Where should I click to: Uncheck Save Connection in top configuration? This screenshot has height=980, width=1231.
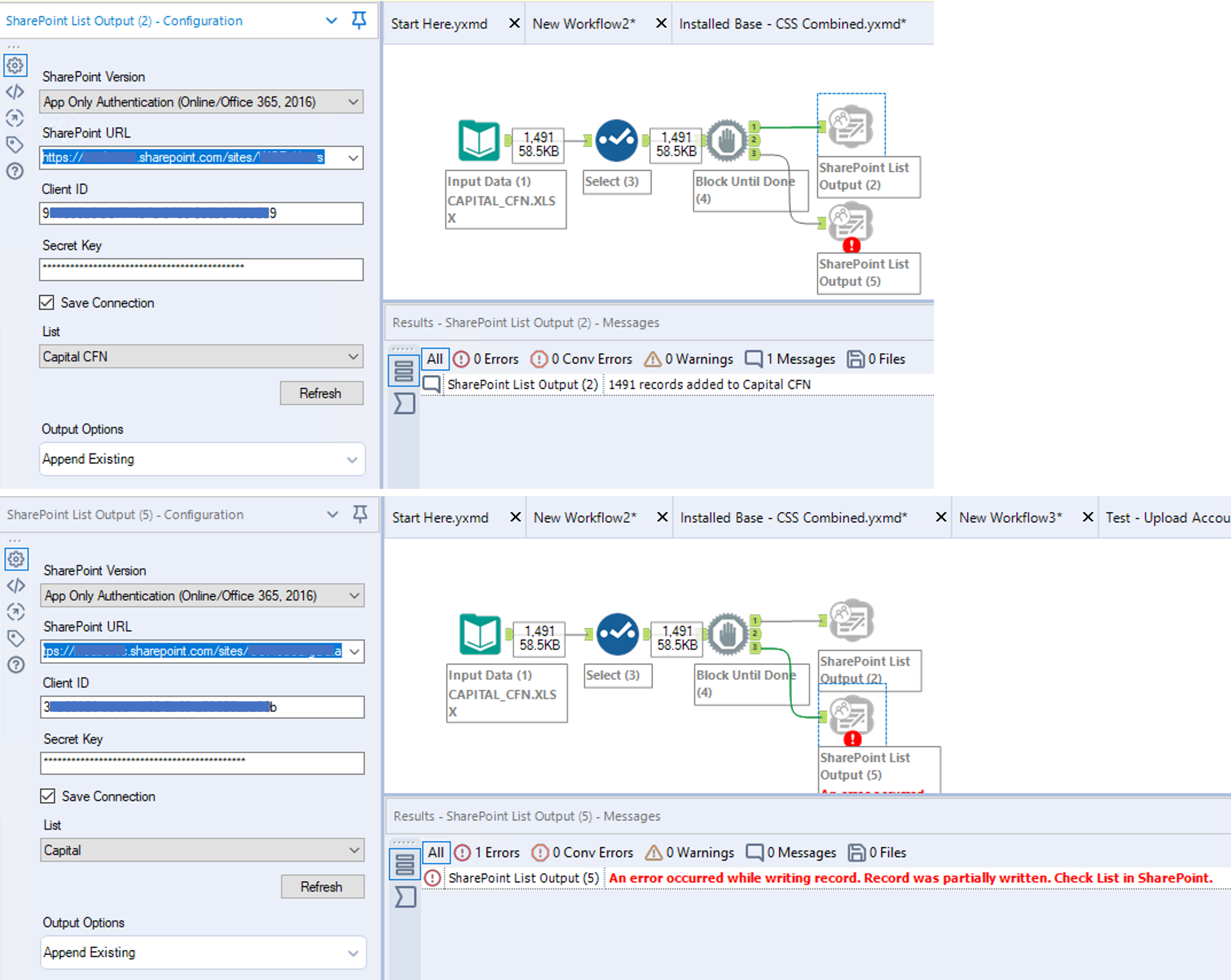pyautogui.click(x=47, y=303)
